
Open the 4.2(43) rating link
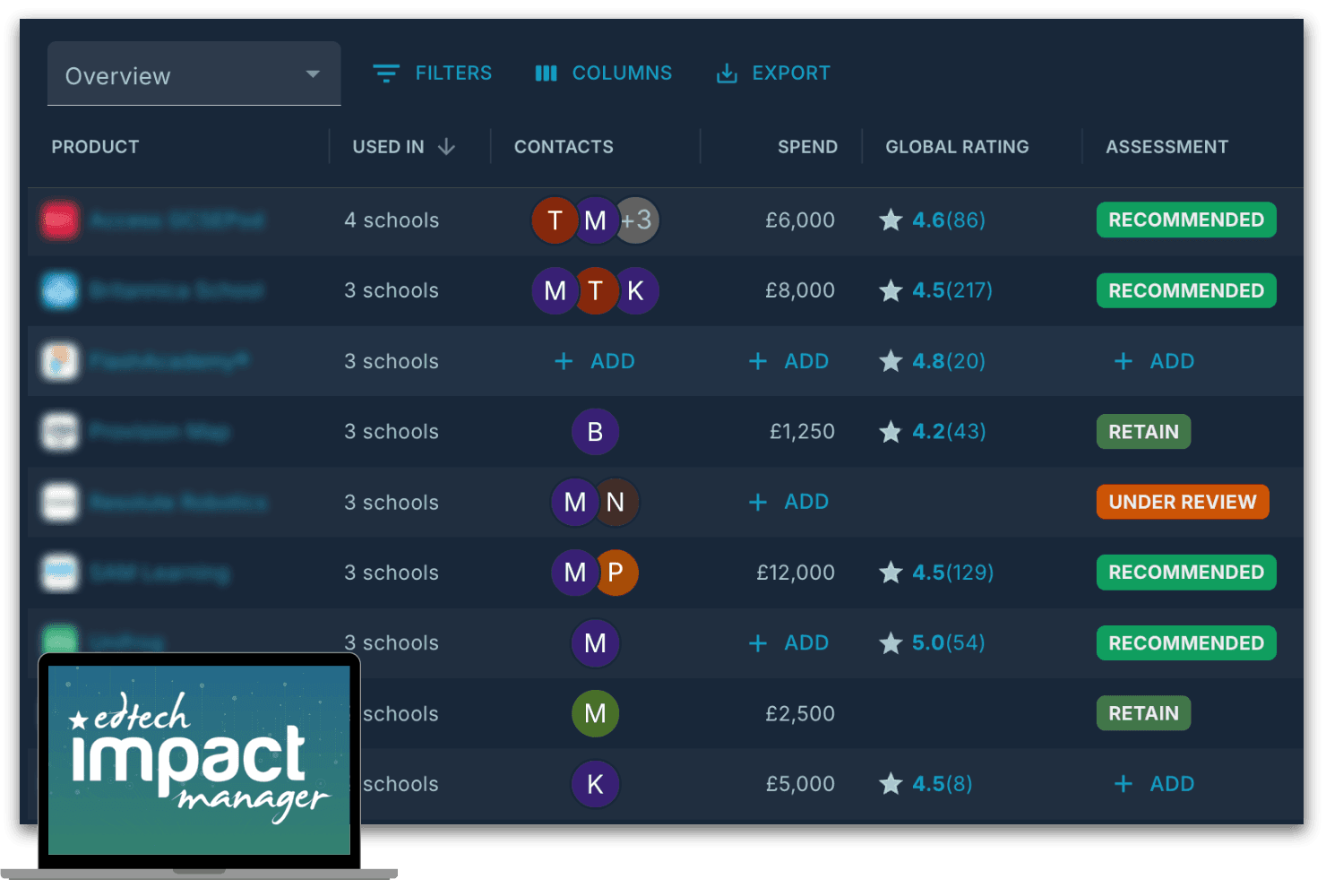(x=948, y=432)
